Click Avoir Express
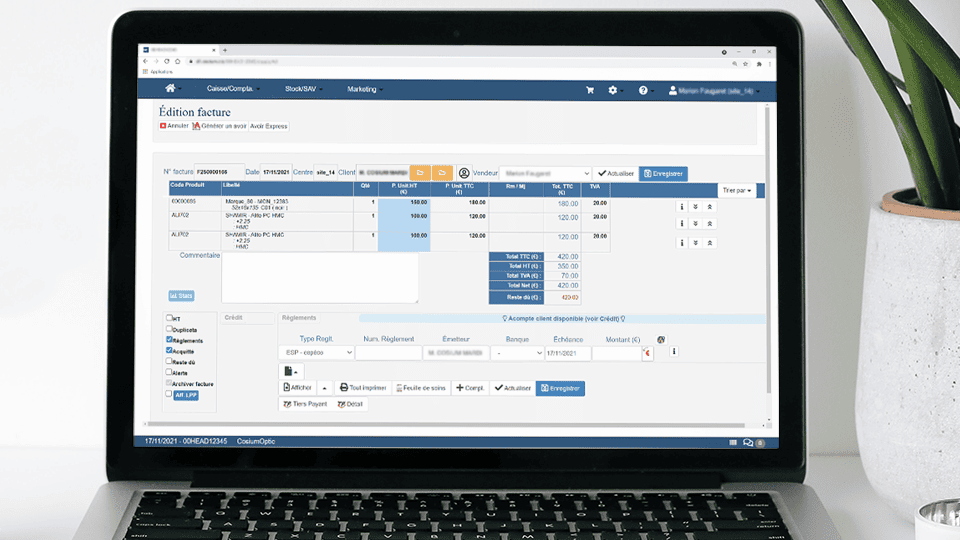This screenshot has width=960, height=540. (x=268, y=126)
